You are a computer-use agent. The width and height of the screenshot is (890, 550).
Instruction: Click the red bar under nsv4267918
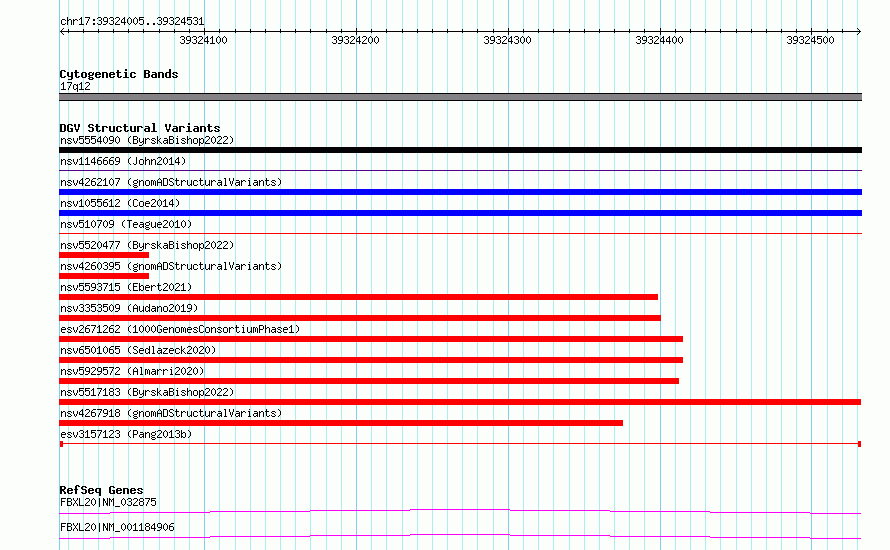341,423
